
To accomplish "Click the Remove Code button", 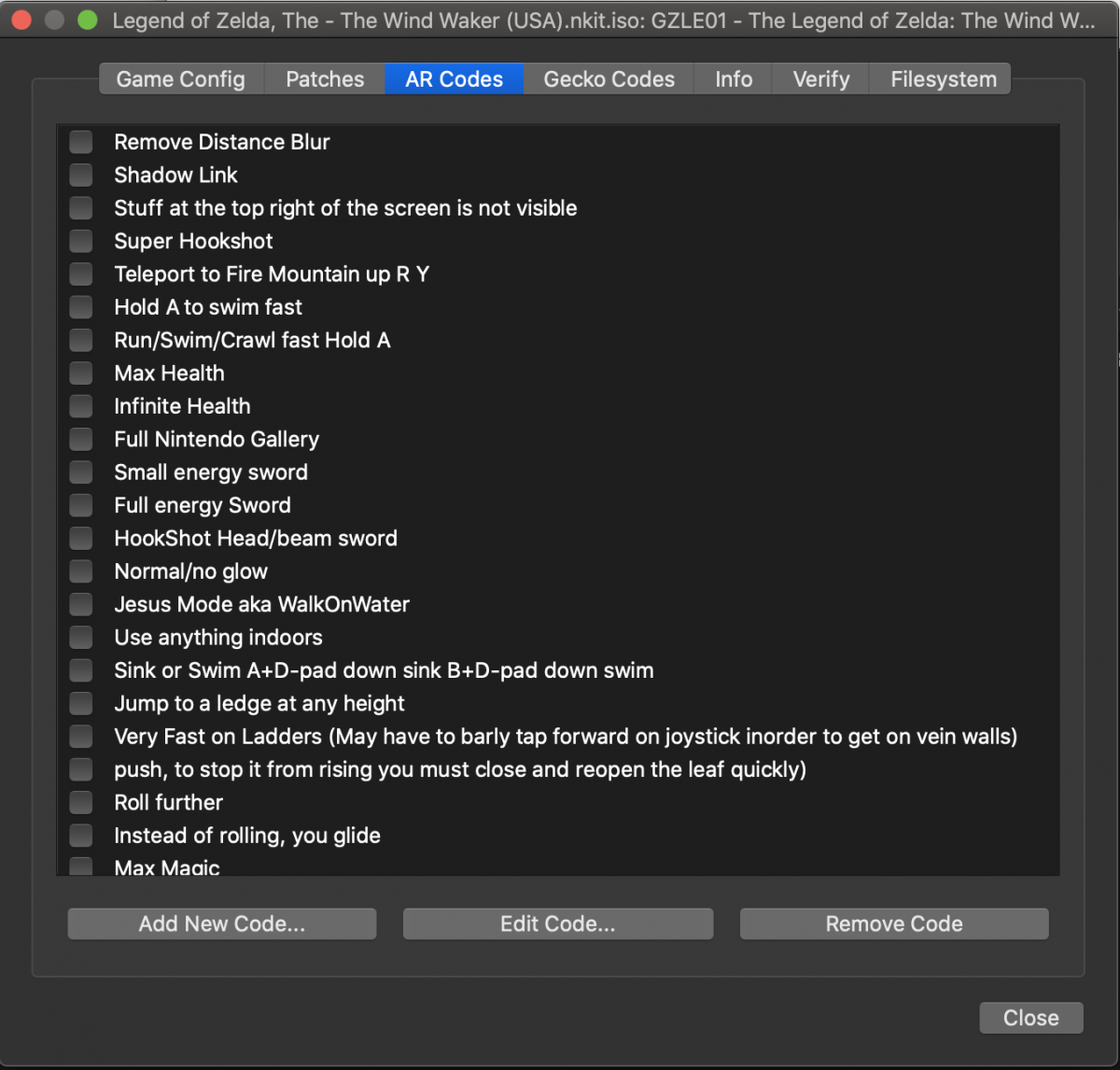I will click(x=893, y=923).
